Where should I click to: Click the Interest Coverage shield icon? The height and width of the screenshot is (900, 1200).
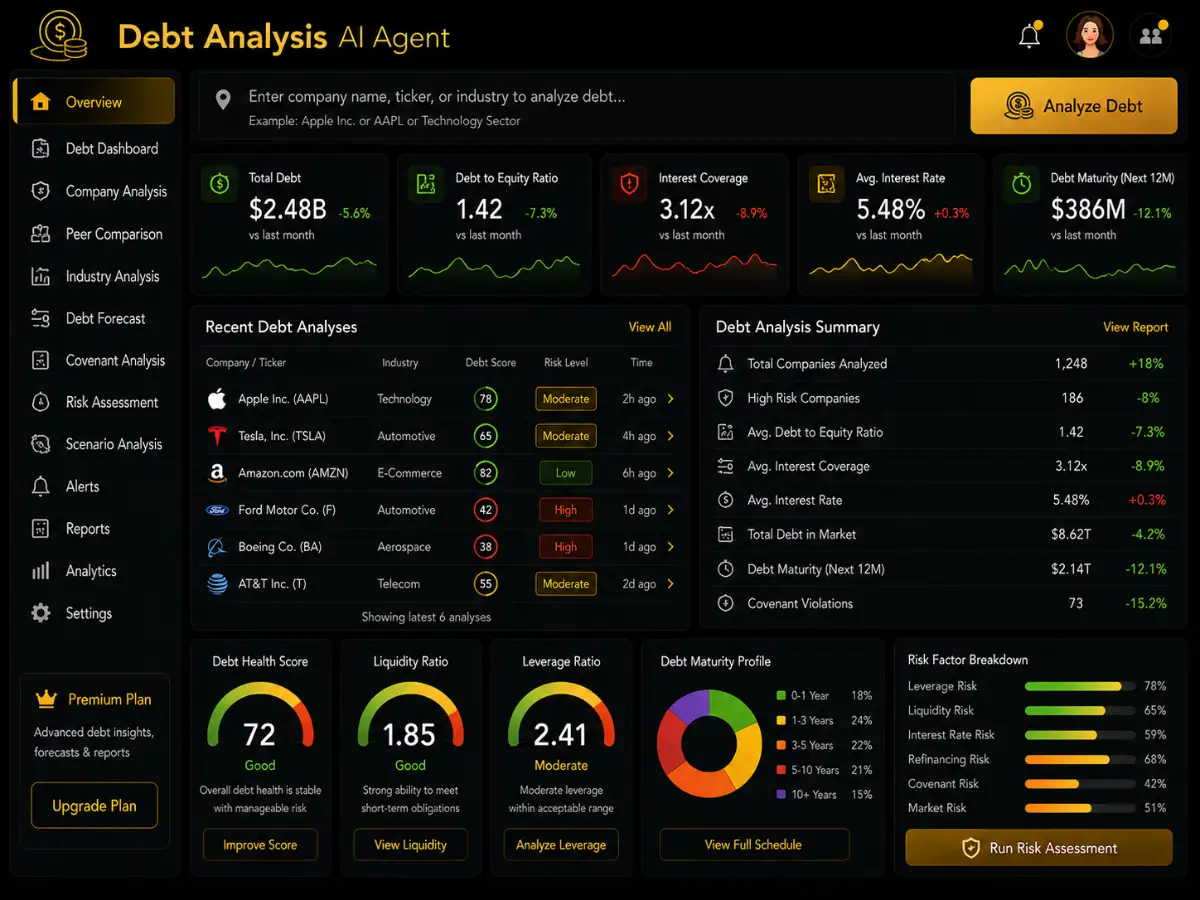pyautogui.click(x=628, y=184)
